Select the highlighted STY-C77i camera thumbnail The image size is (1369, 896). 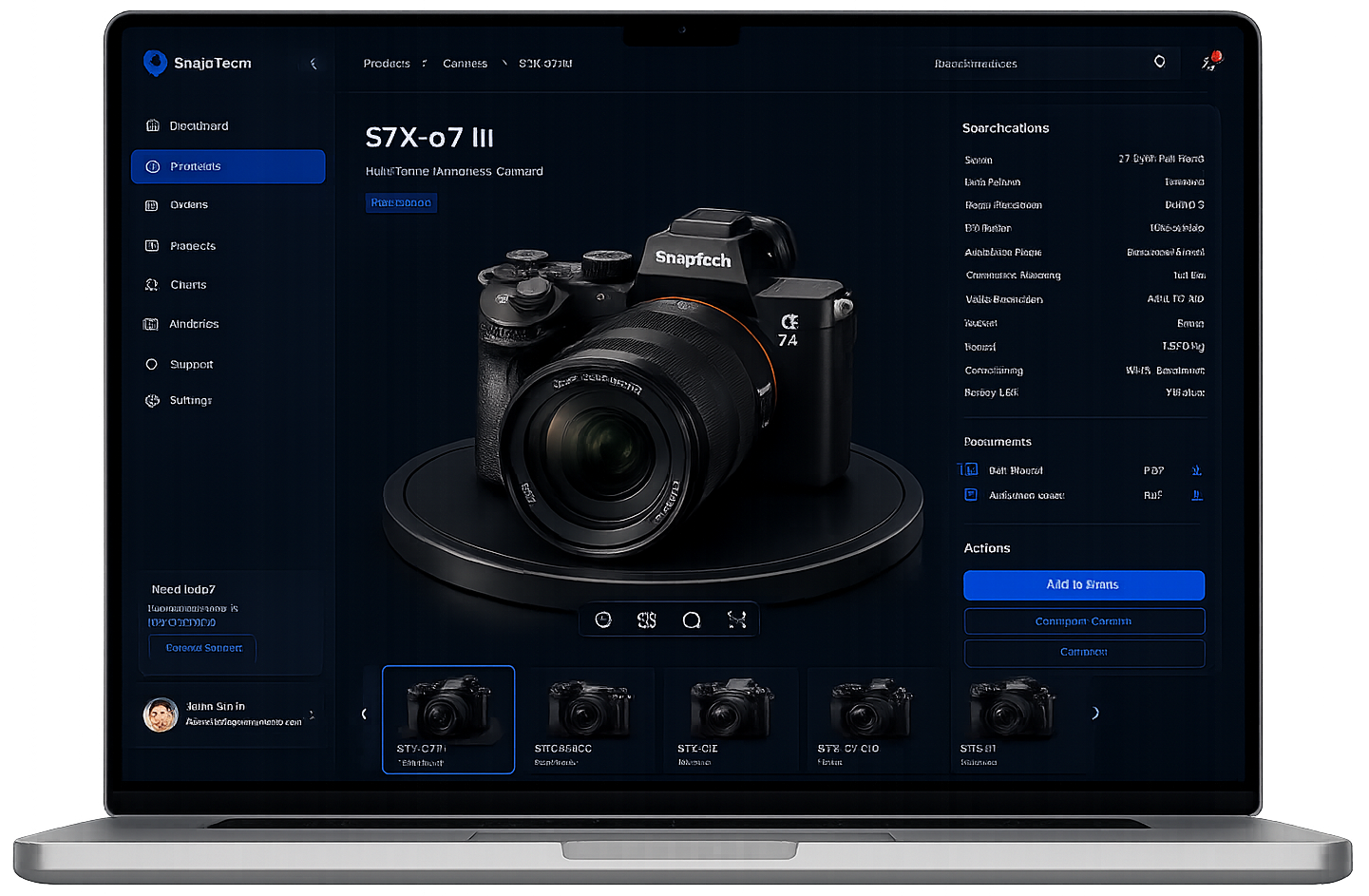click(x=448, y=719)
